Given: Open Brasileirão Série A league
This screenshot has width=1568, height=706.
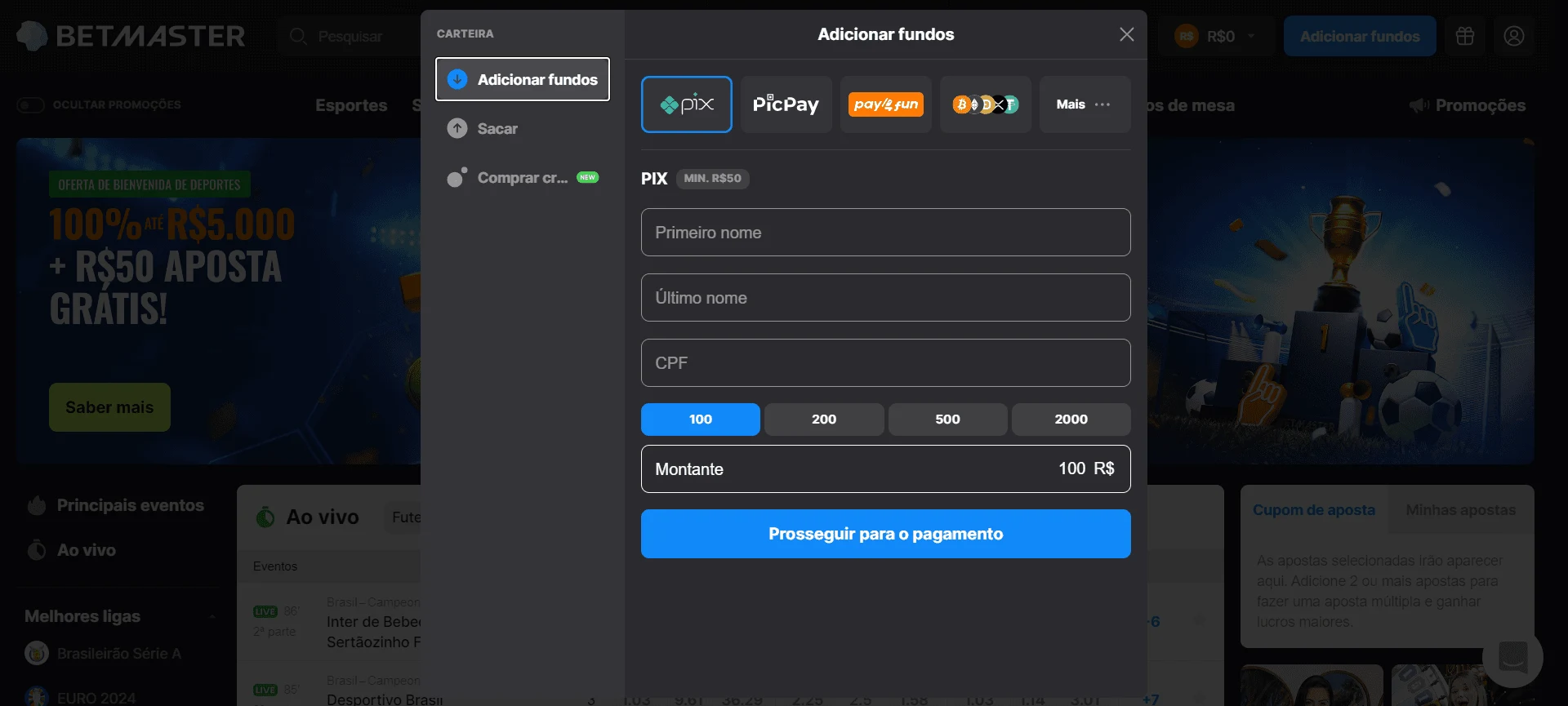Looking at the screenshot, I should pos(103,653).
